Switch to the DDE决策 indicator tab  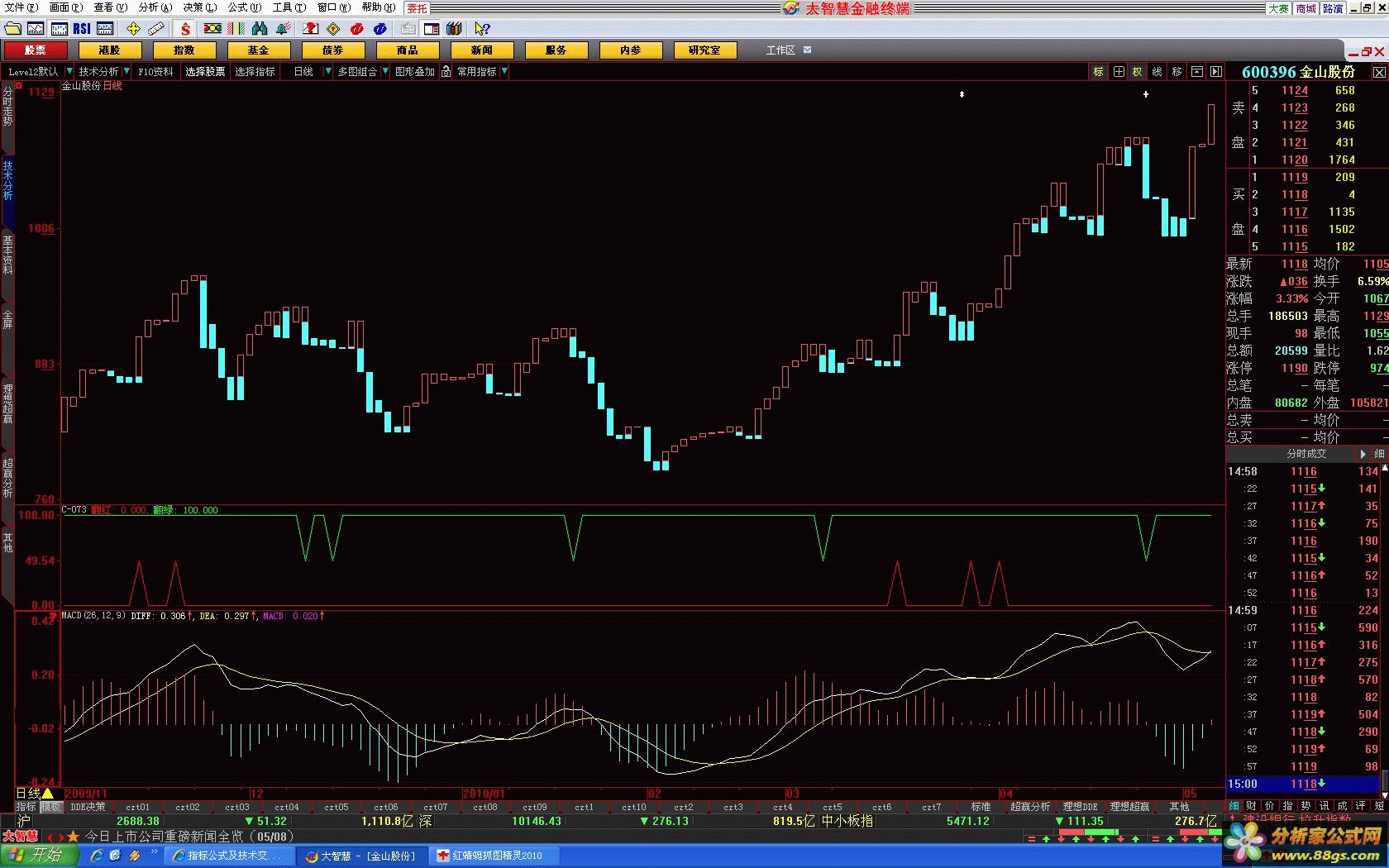click(88, 807)
